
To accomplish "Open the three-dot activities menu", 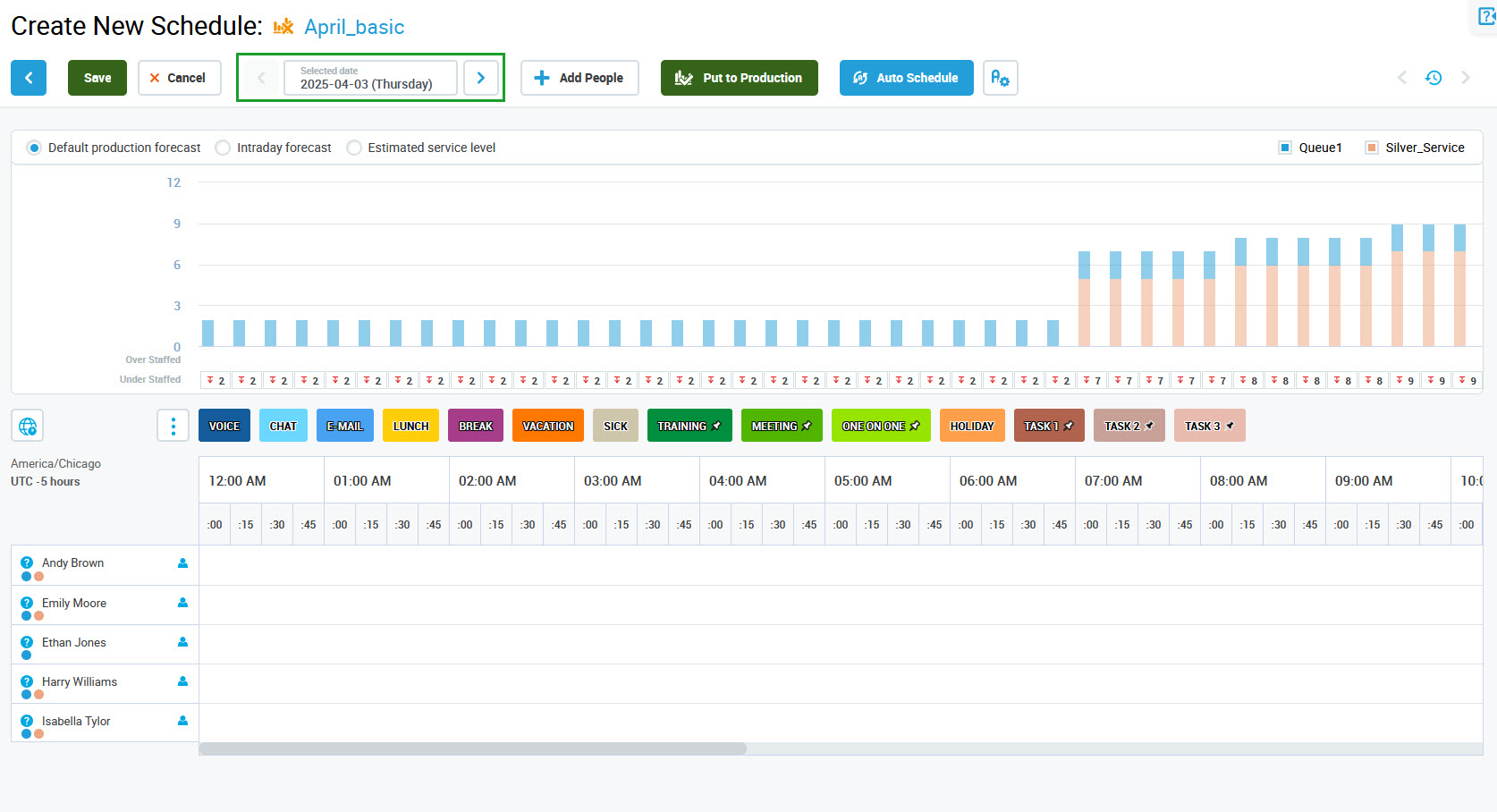I will (173, 426).
